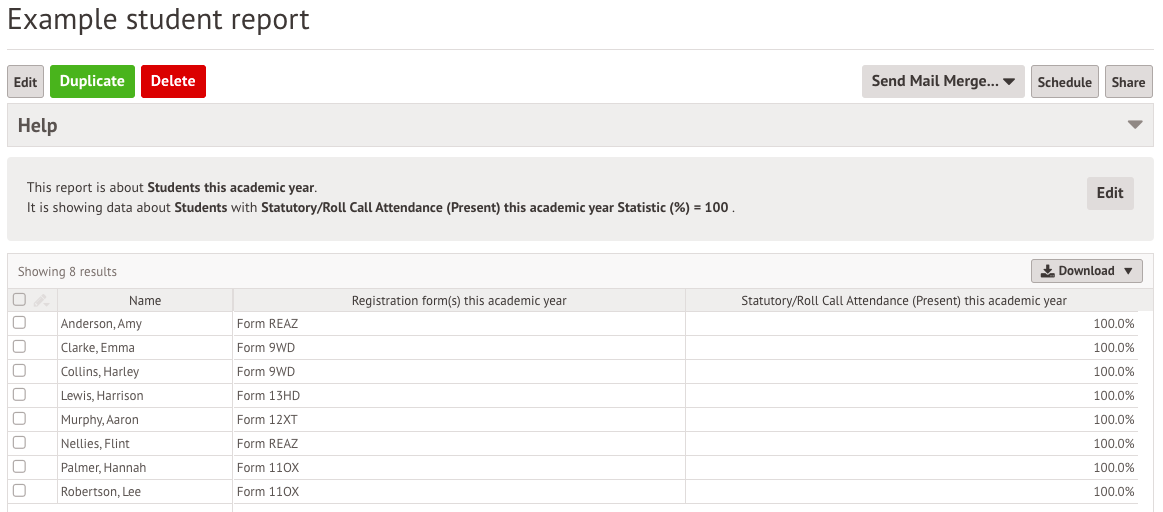Click the red Delete button

pos(173,82)
